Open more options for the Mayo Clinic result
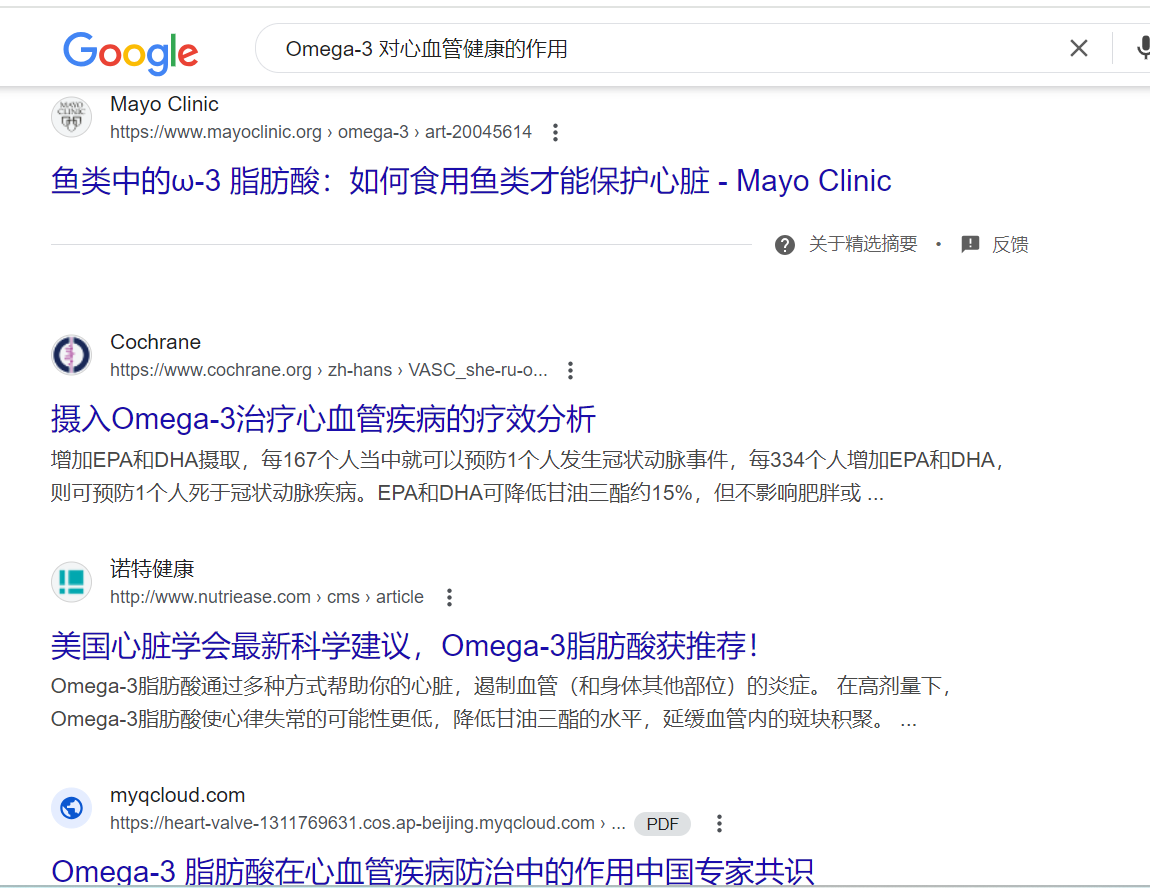 pyautogui.click(x=555, y=132)
